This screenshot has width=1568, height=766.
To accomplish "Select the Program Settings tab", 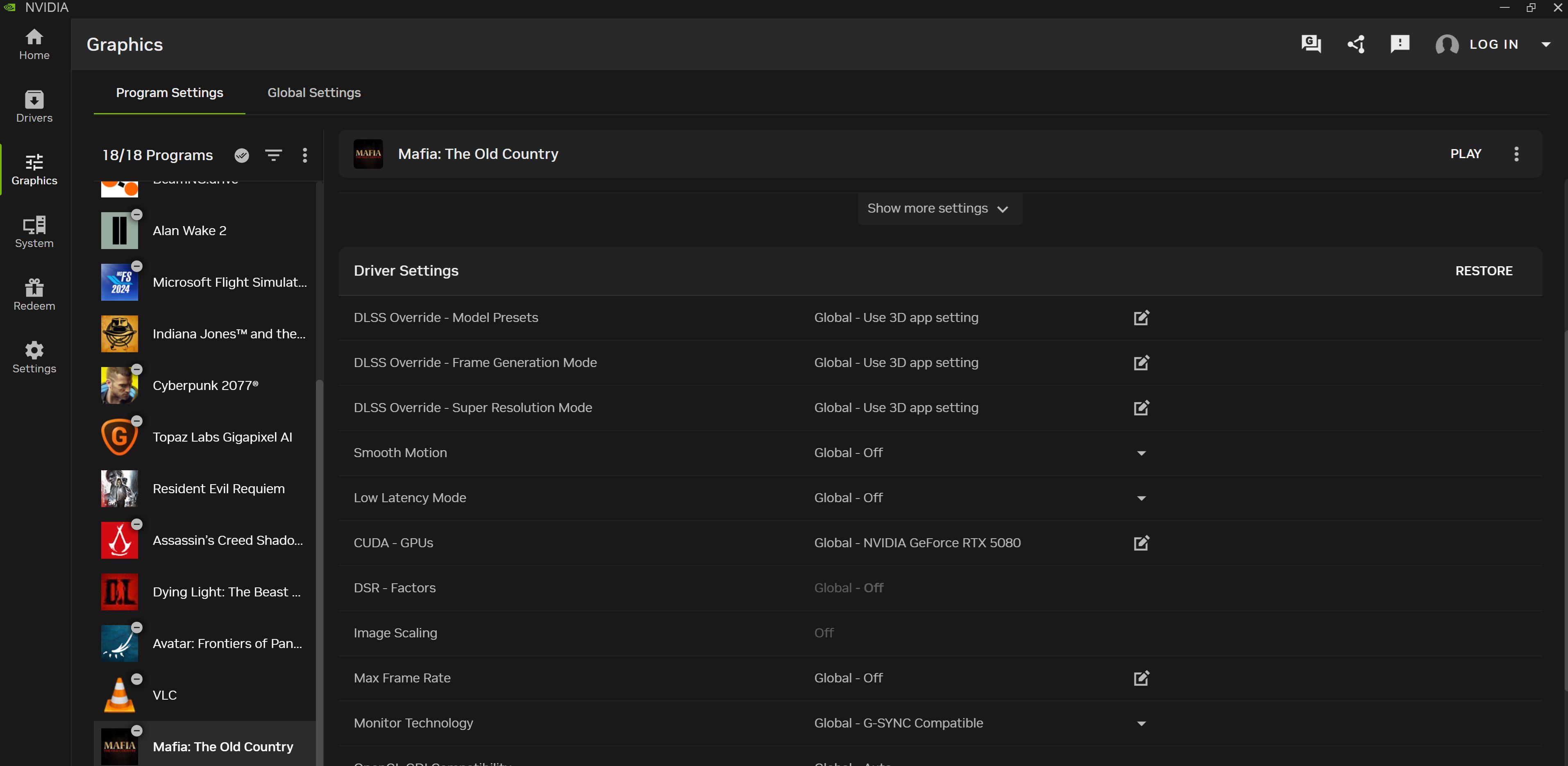I will [169, 93].
